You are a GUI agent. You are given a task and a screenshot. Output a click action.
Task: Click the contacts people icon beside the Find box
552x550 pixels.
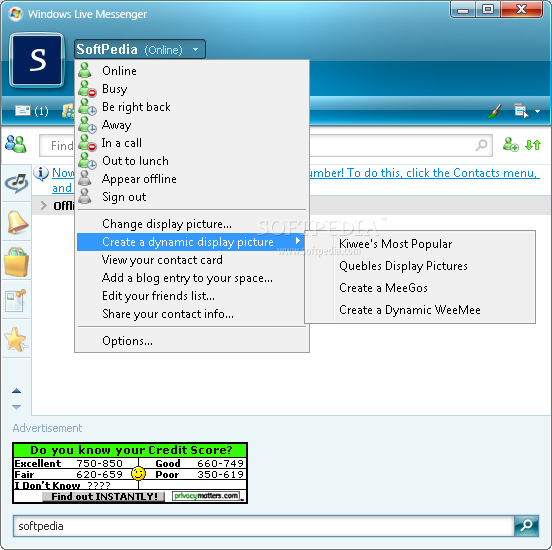tap(16, 144)
